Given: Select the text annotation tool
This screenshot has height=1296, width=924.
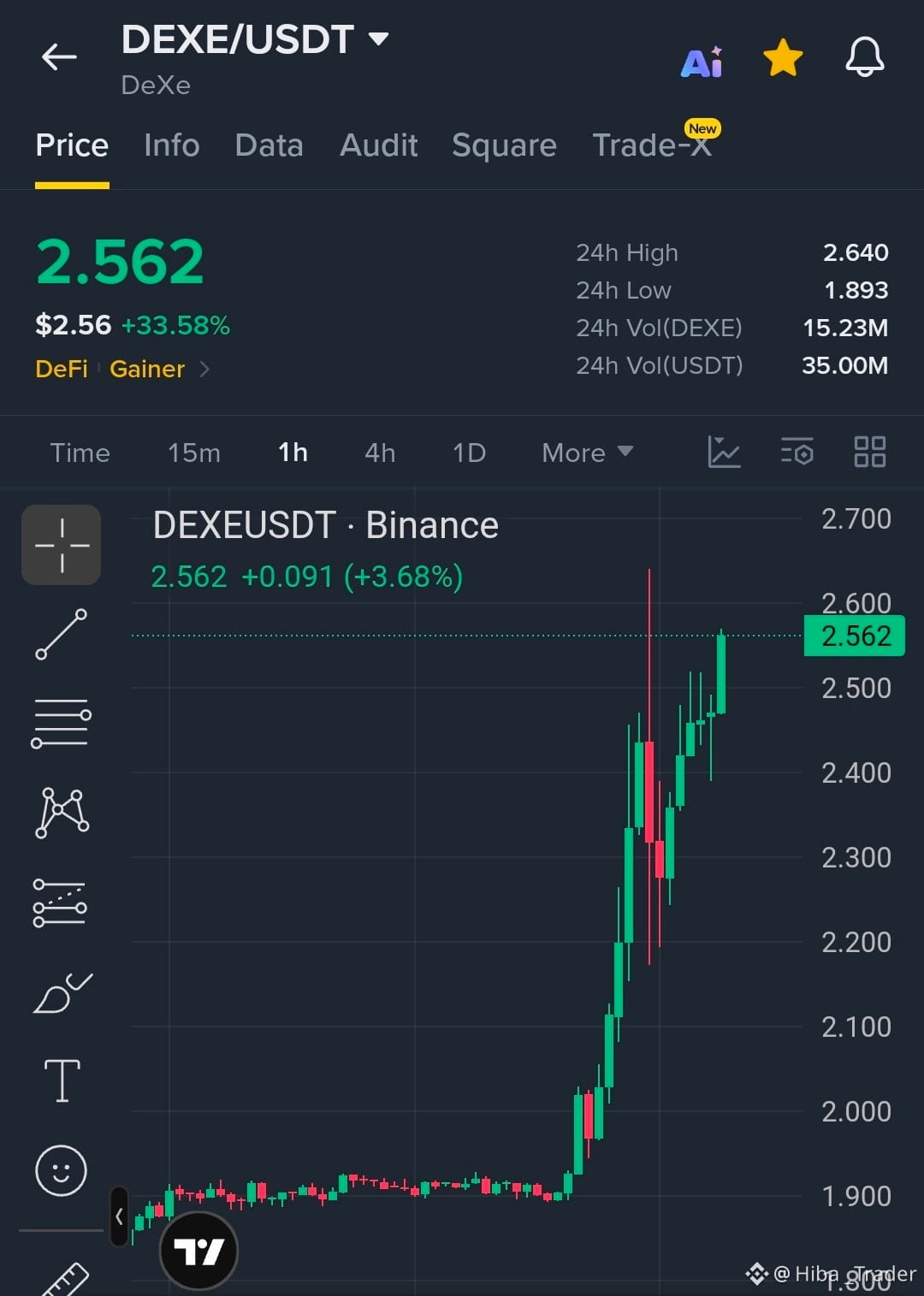Looking at the screenshot, I should pyautogui.click(x=62, y=1080).
